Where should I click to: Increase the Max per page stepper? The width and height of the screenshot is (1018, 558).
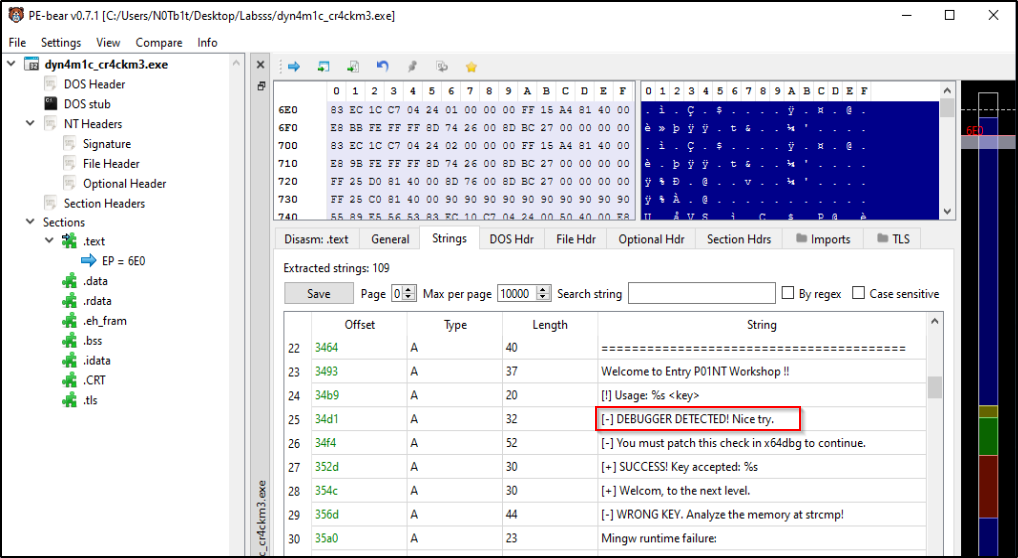point(543,290)
